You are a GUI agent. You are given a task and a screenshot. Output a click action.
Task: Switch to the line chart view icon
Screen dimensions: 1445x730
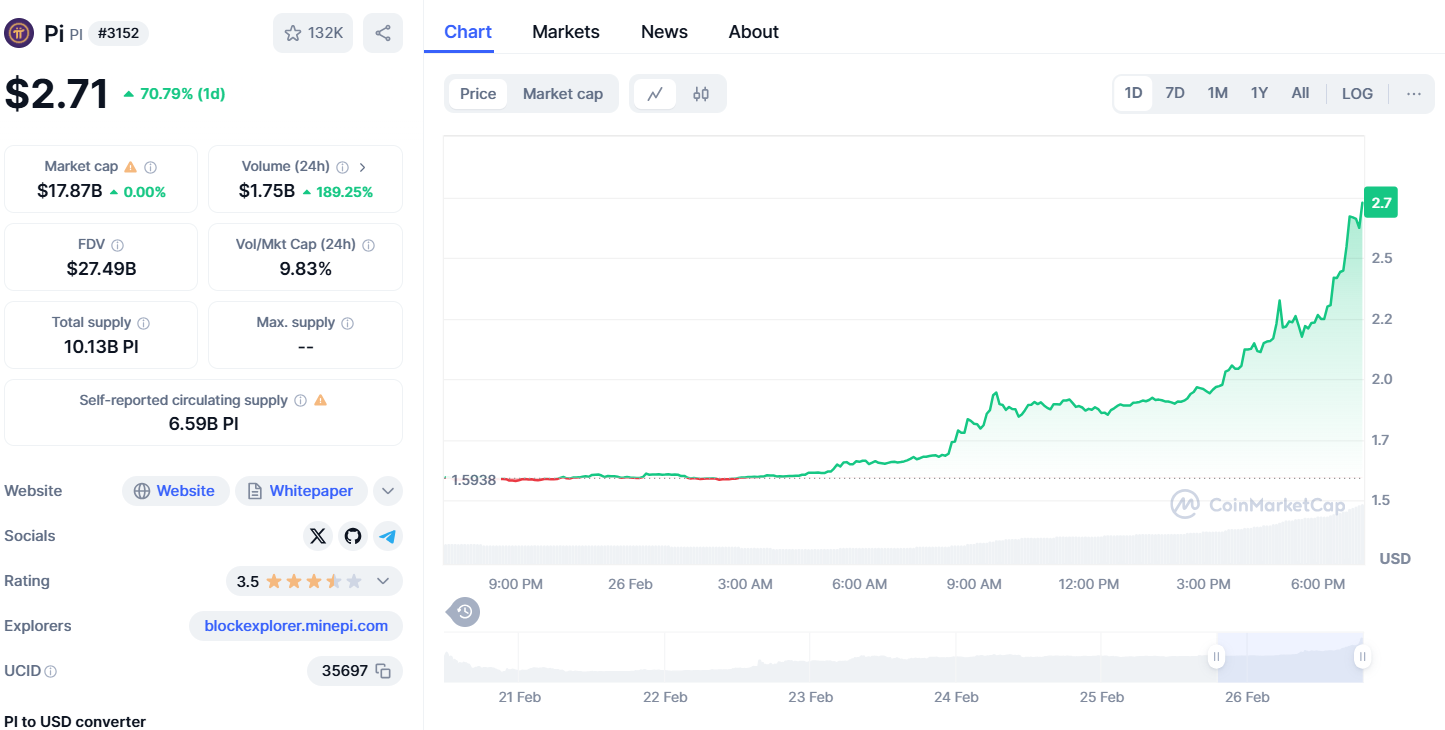click(655, 94)
